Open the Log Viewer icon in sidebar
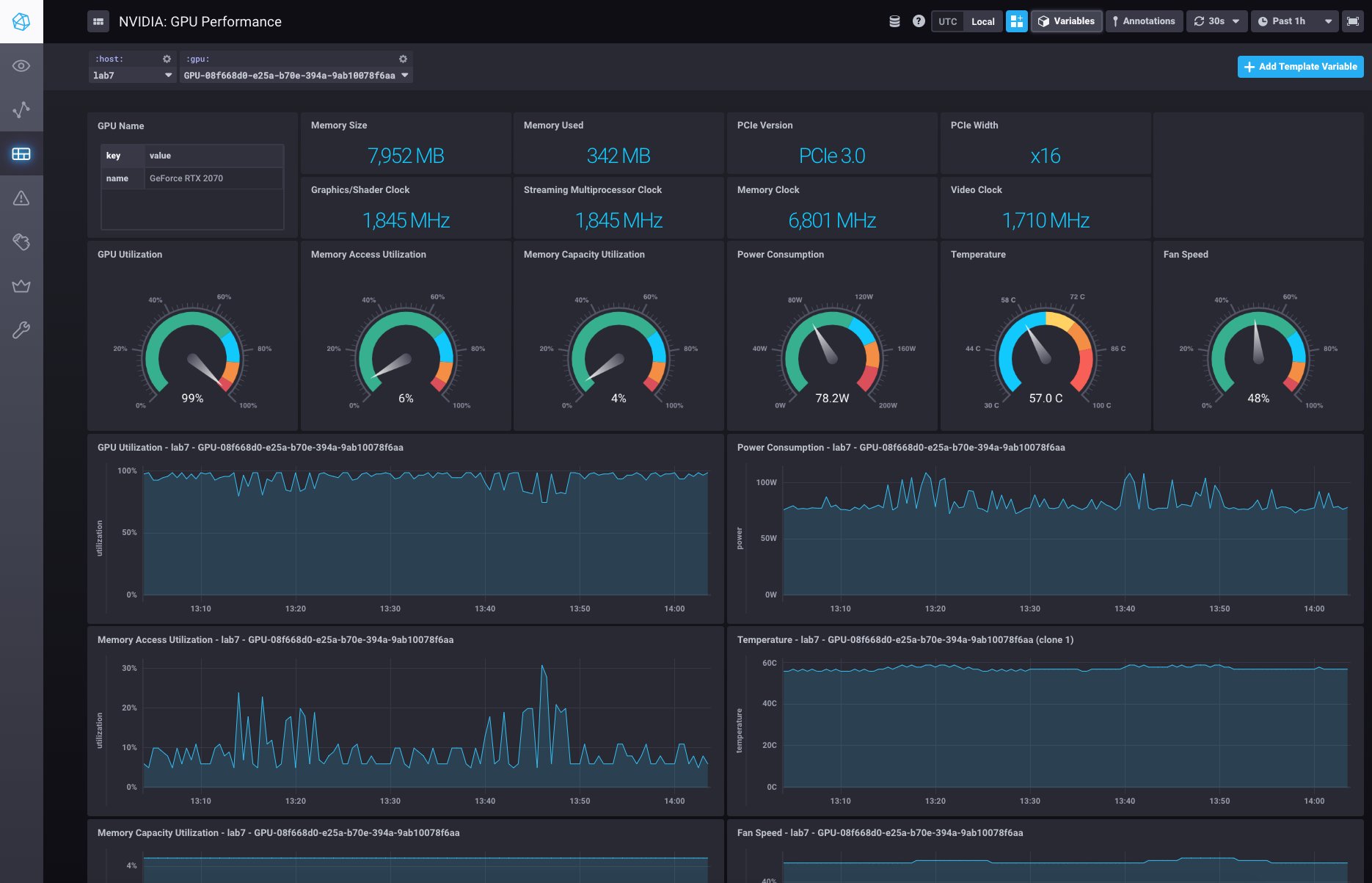This screenshot has width=1372, height=883. [21, 242]
